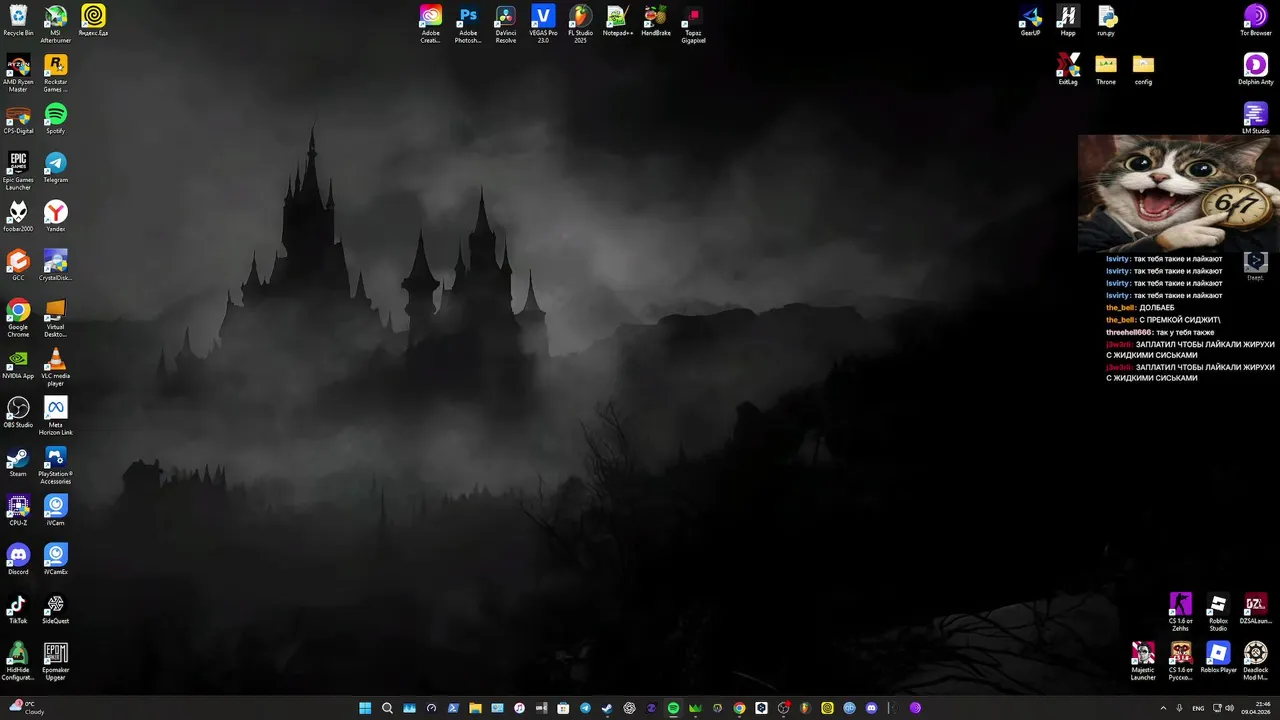The height and width of the screenshot is (720, 1280).
Task: Open the DaVinci Resolve shortcut
Action: tap(506, 24)
